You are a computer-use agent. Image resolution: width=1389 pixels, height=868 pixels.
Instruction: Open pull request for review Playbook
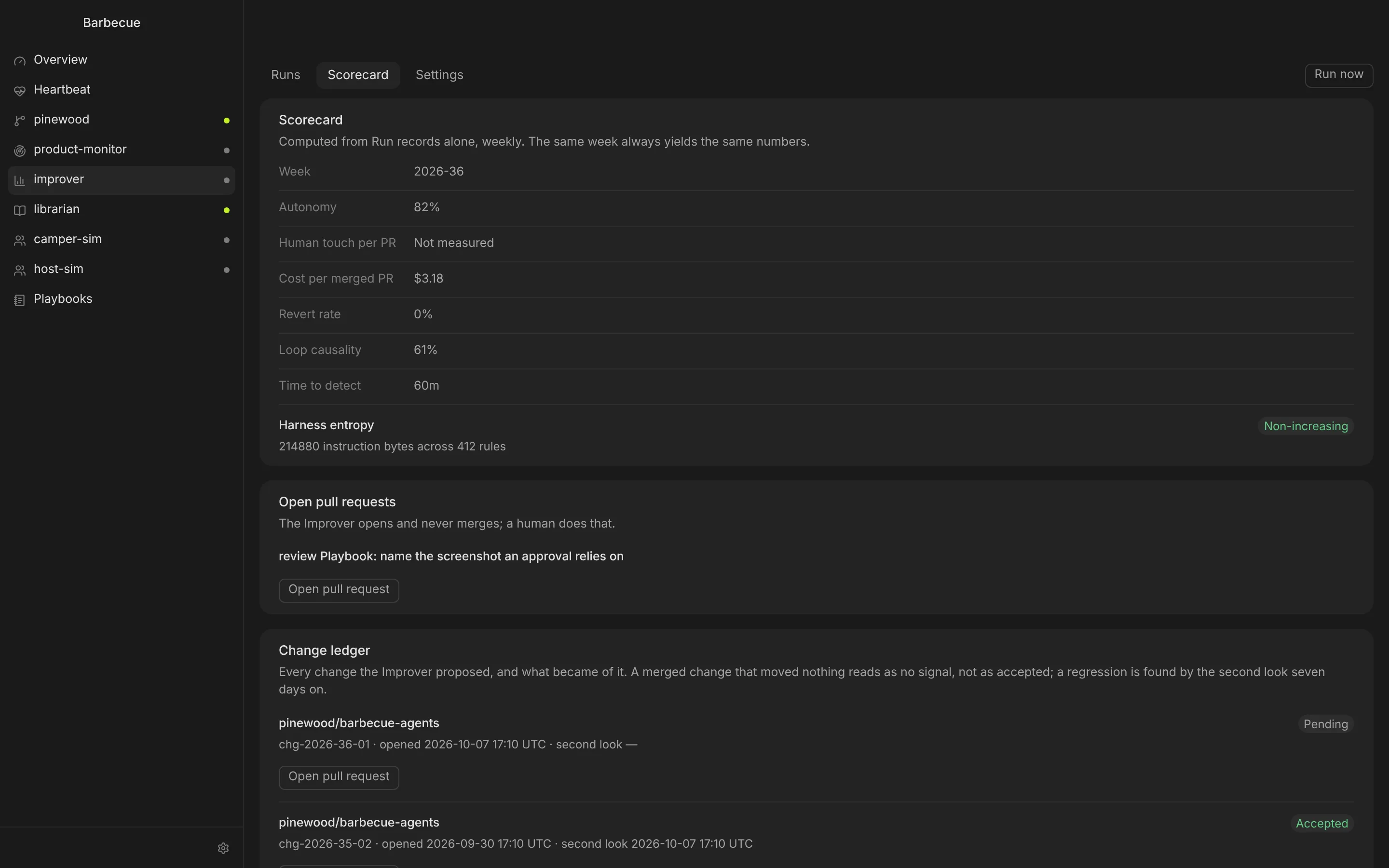(x=339, y=590)
